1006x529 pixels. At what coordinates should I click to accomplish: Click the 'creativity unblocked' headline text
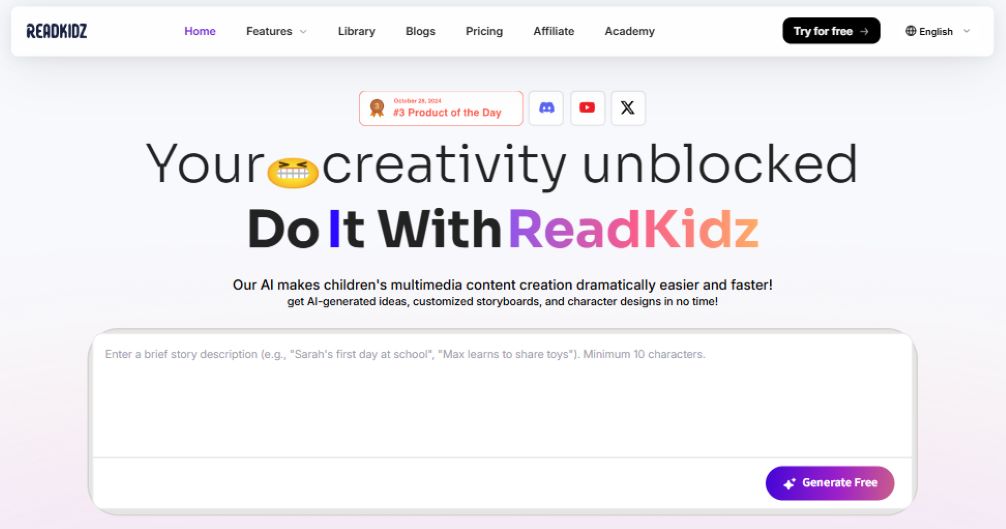(590, 165)
